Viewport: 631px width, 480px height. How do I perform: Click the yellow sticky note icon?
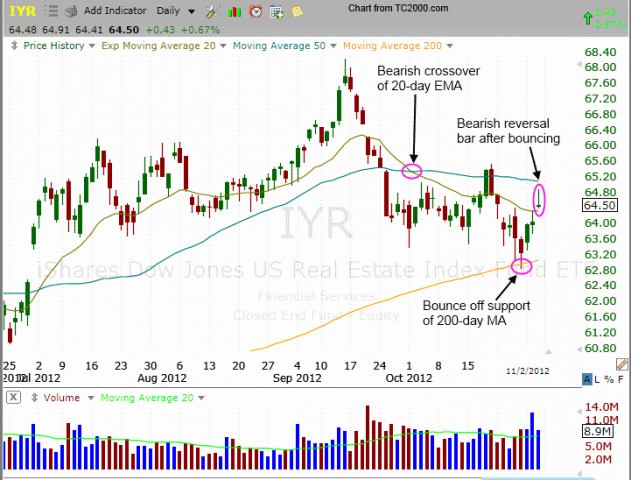click(297, 11)
